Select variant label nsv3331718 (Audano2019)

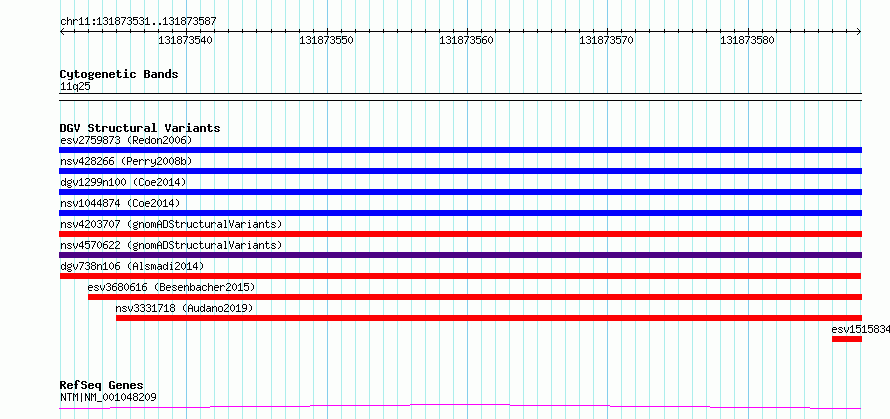click(x=184, y=308)
